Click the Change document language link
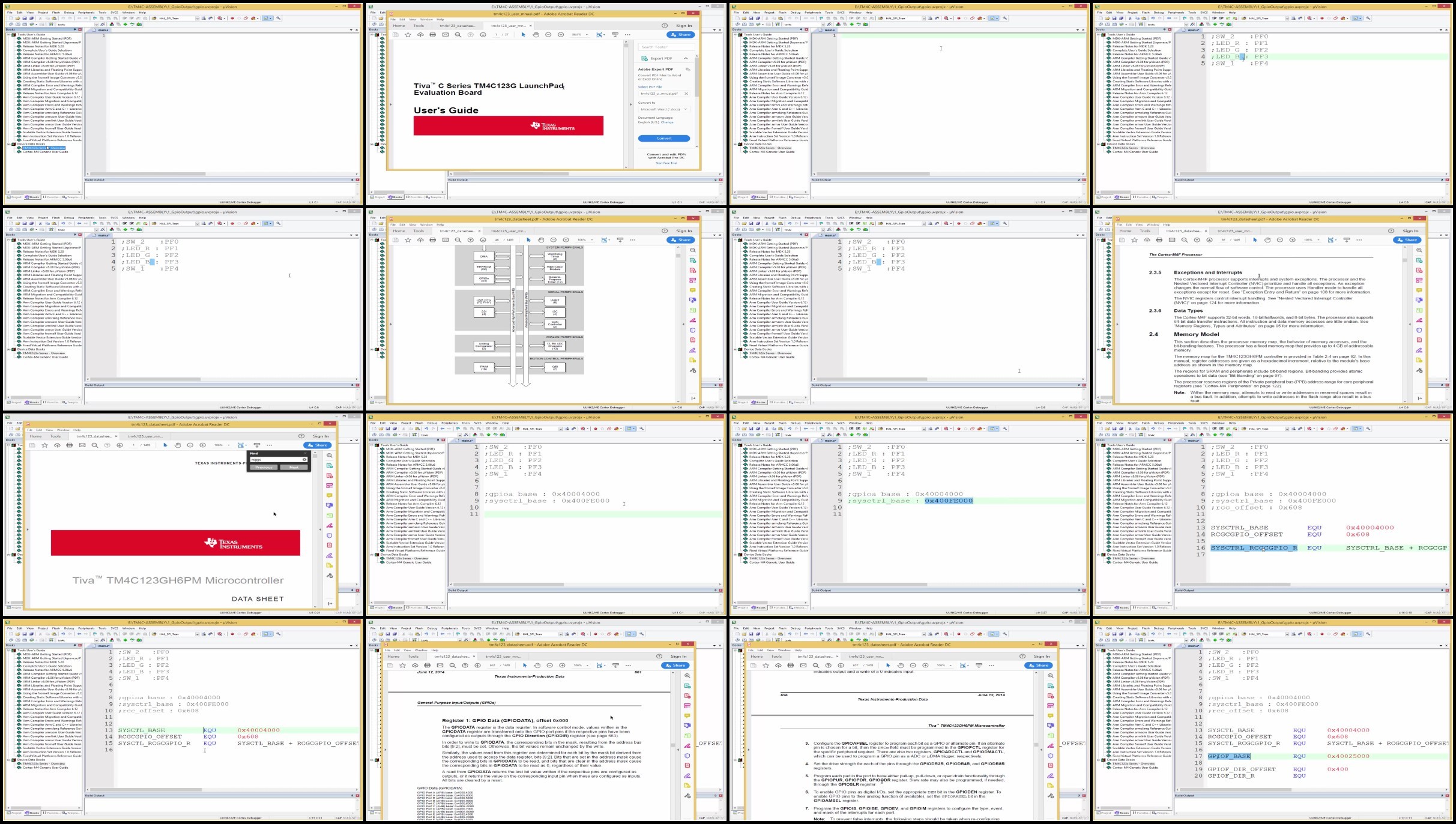 [x=667, y=122]
